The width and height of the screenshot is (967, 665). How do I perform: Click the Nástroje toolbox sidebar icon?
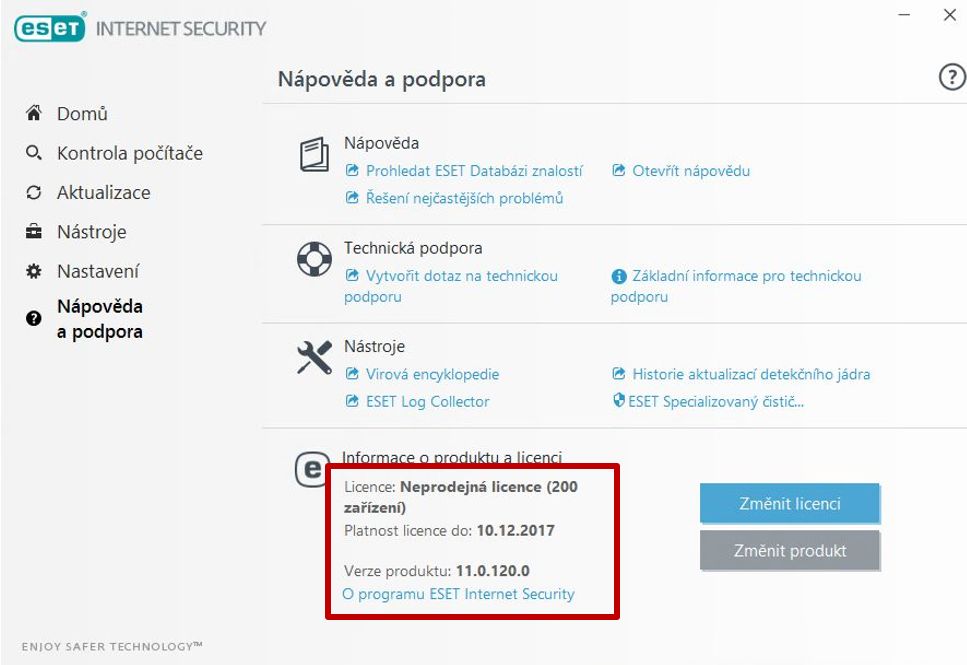click(x=34, y=232)
